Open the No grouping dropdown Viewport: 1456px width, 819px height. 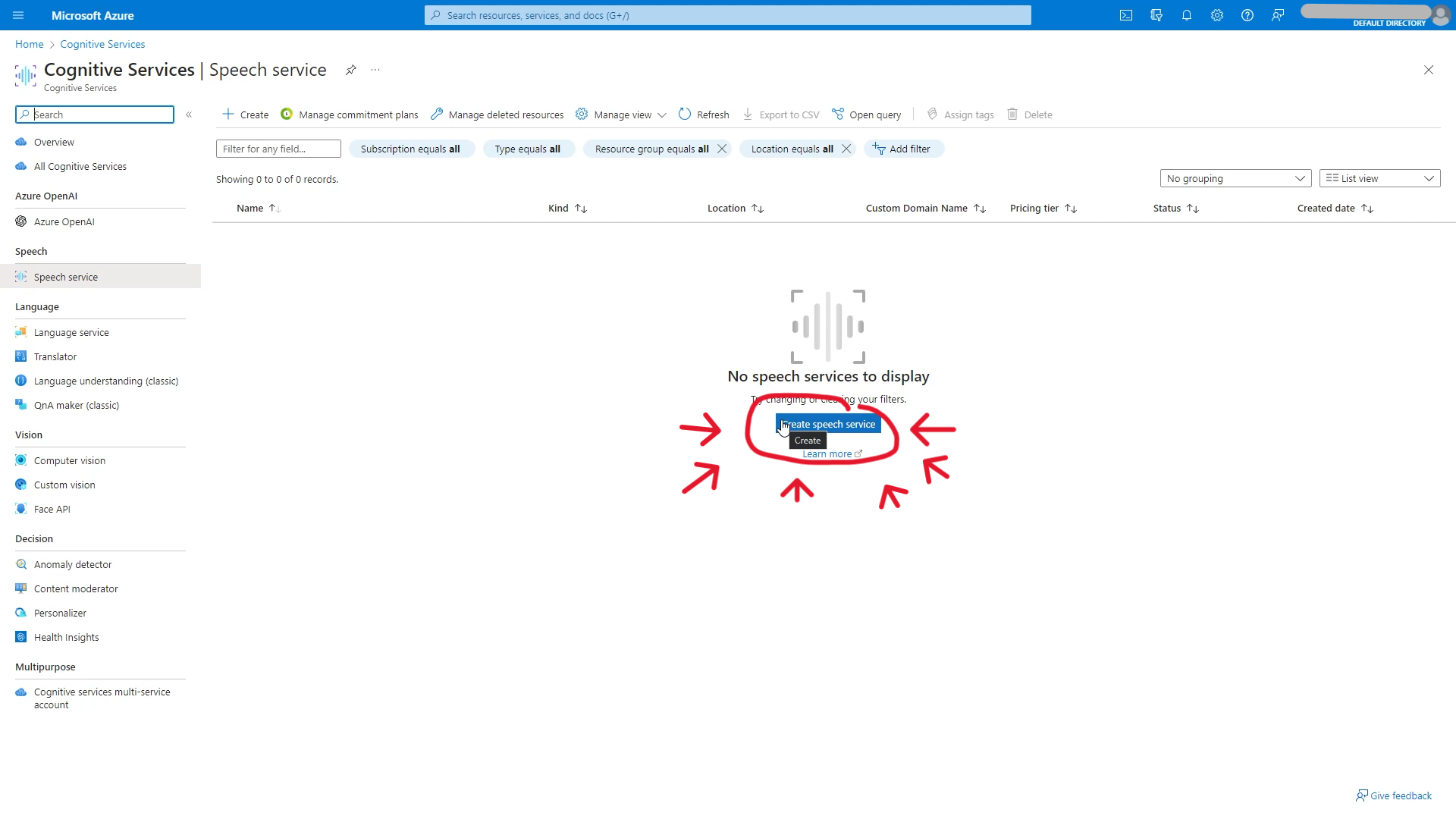click(x=1235, y=178)
